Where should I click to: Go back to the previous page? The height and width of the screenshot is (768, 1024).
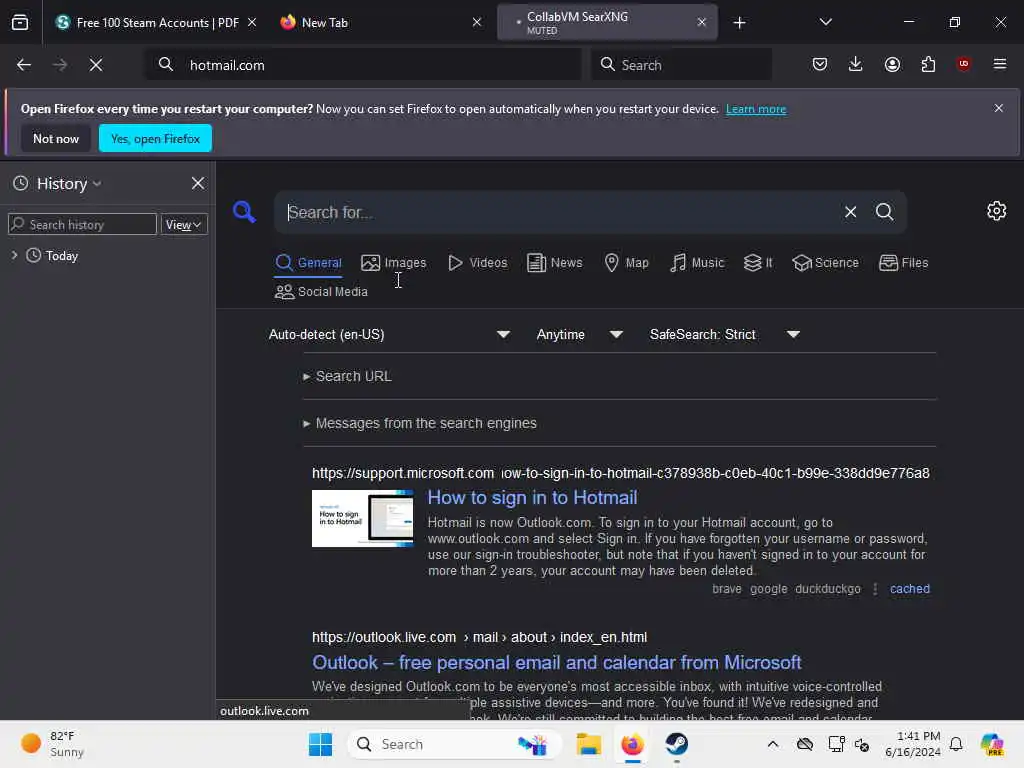point(24,65)
